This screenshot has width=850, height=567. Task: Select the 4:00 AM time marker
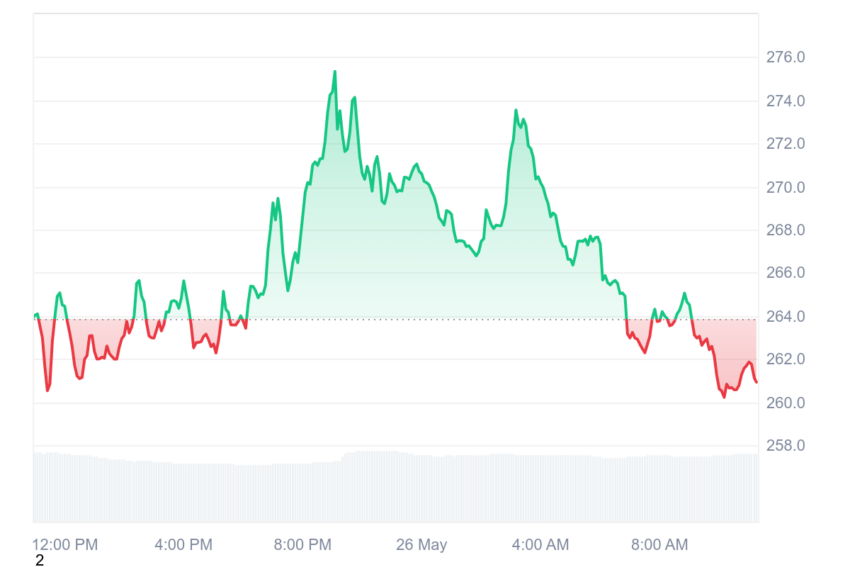(540, 545)
